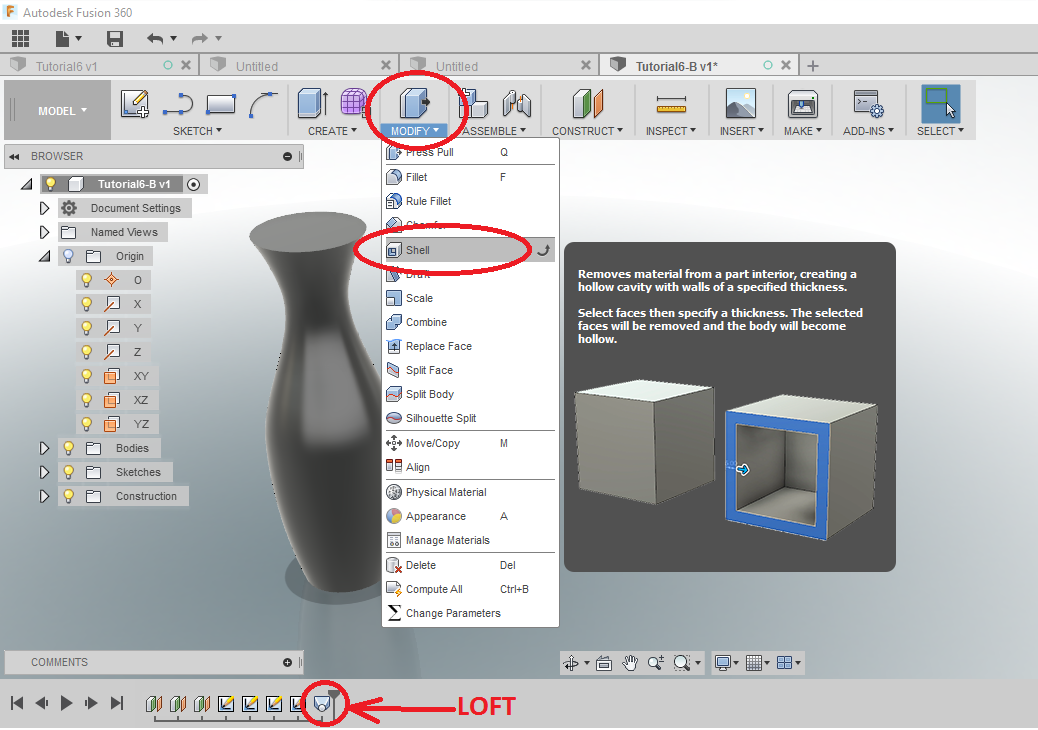This screenshot has width=1038, height=730.
Task: Click the Select tool icon
Action: click(941, 104)
